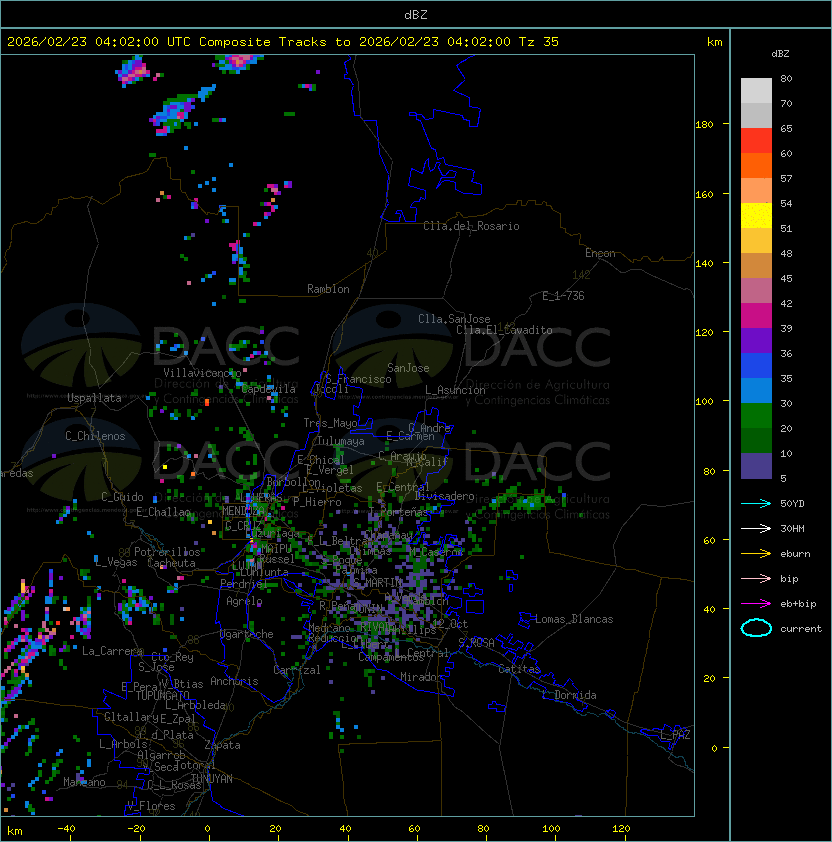Pick the dark green 10-20 dBZ swatch
832x842 pixels.
(x=756, y=440)
